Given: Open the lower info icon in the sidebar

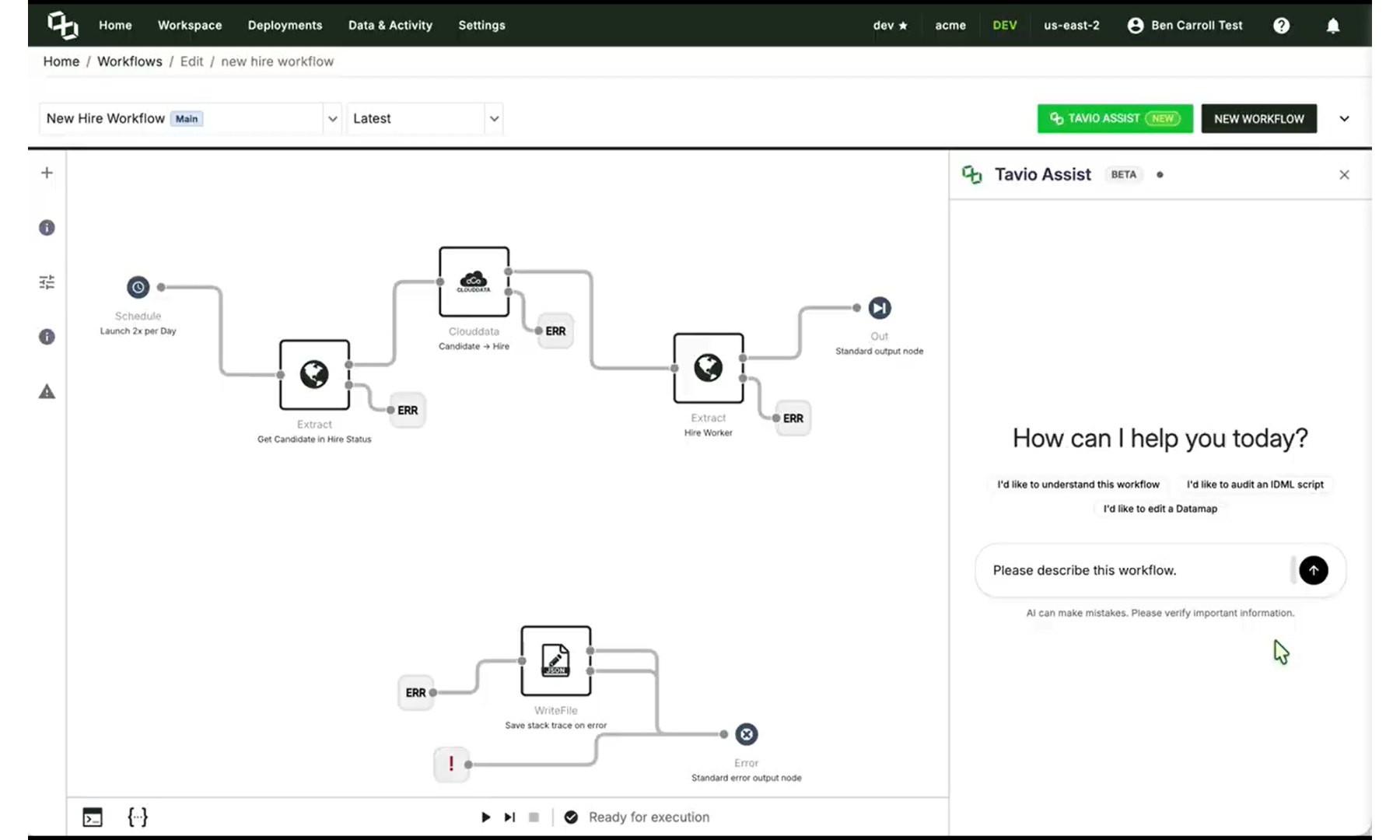Looking at the screenshot, I should (x=47, y=337).
